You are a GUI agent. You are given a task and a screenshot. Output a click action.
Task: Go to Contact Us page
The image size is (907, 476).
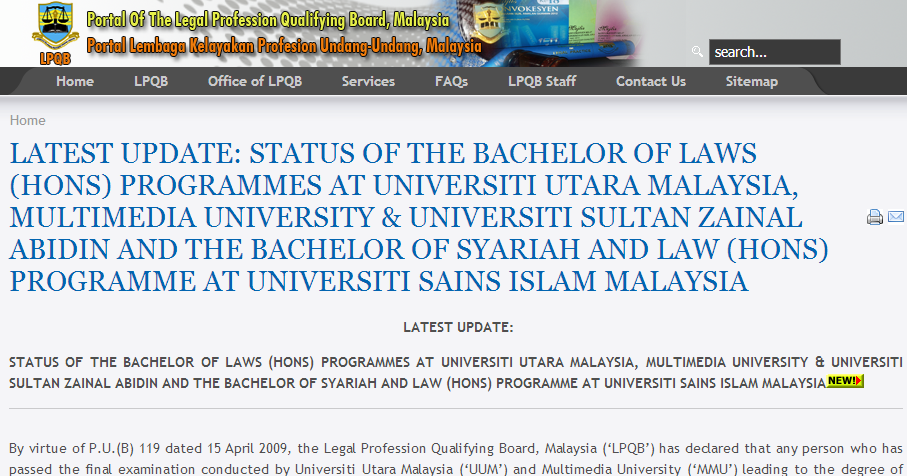(x=651, y=82)
